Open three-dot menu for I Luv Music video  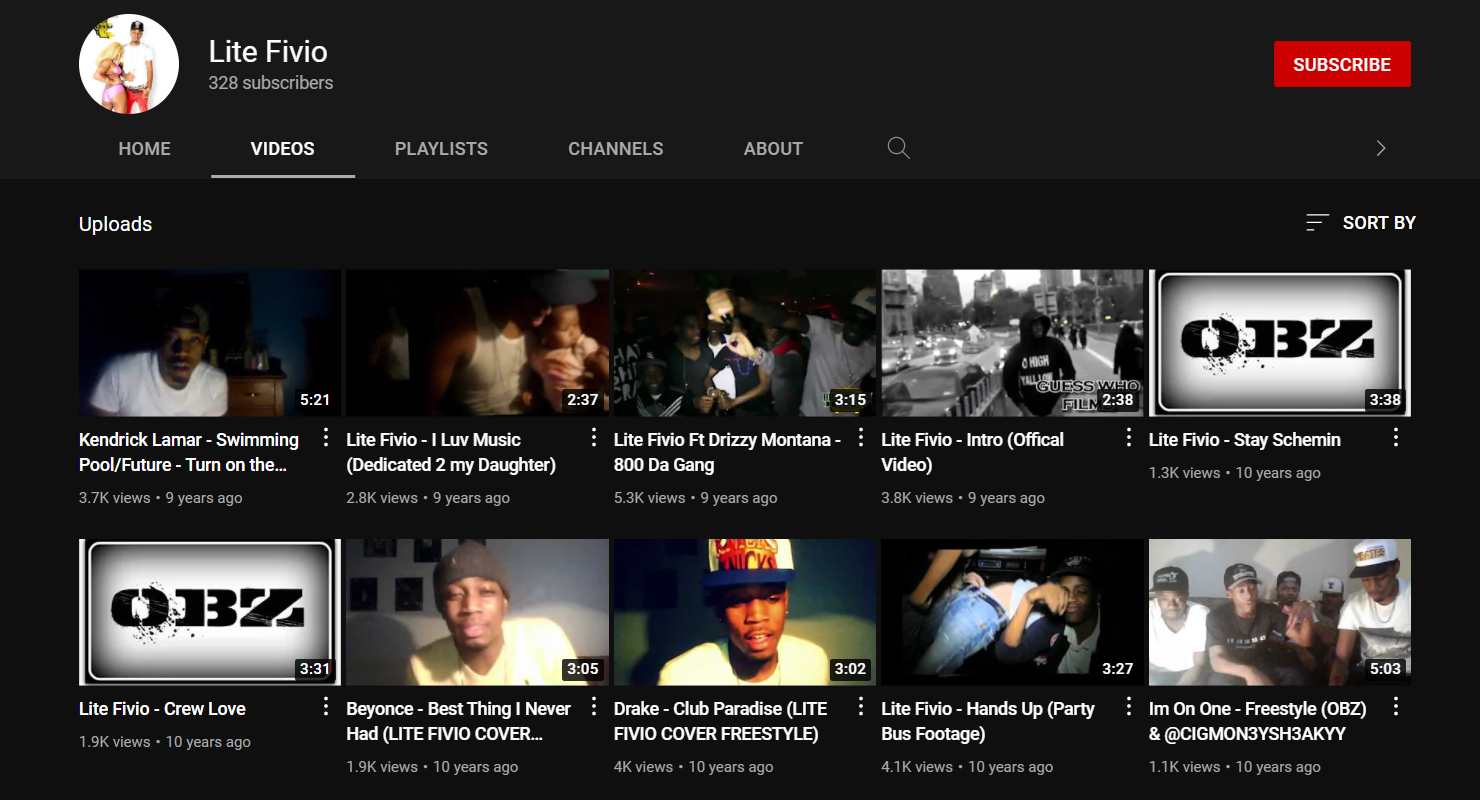[593, 438]
